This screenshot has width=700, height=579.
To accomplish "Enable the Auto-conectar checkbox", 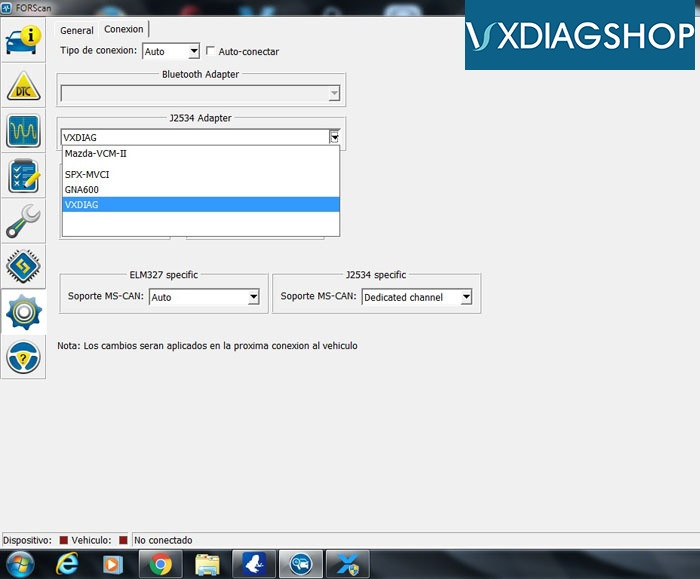I will (x=210, y=51).
